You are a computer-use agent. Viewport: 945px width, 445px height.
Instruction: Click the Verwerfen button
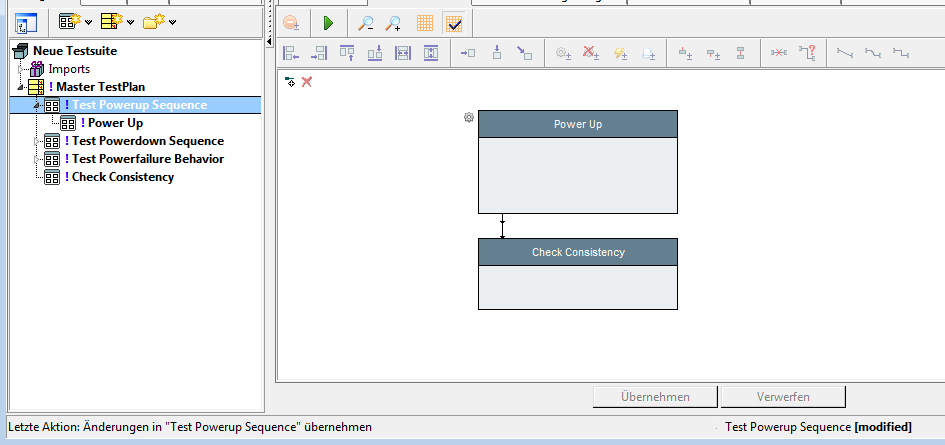pos(783,397)
